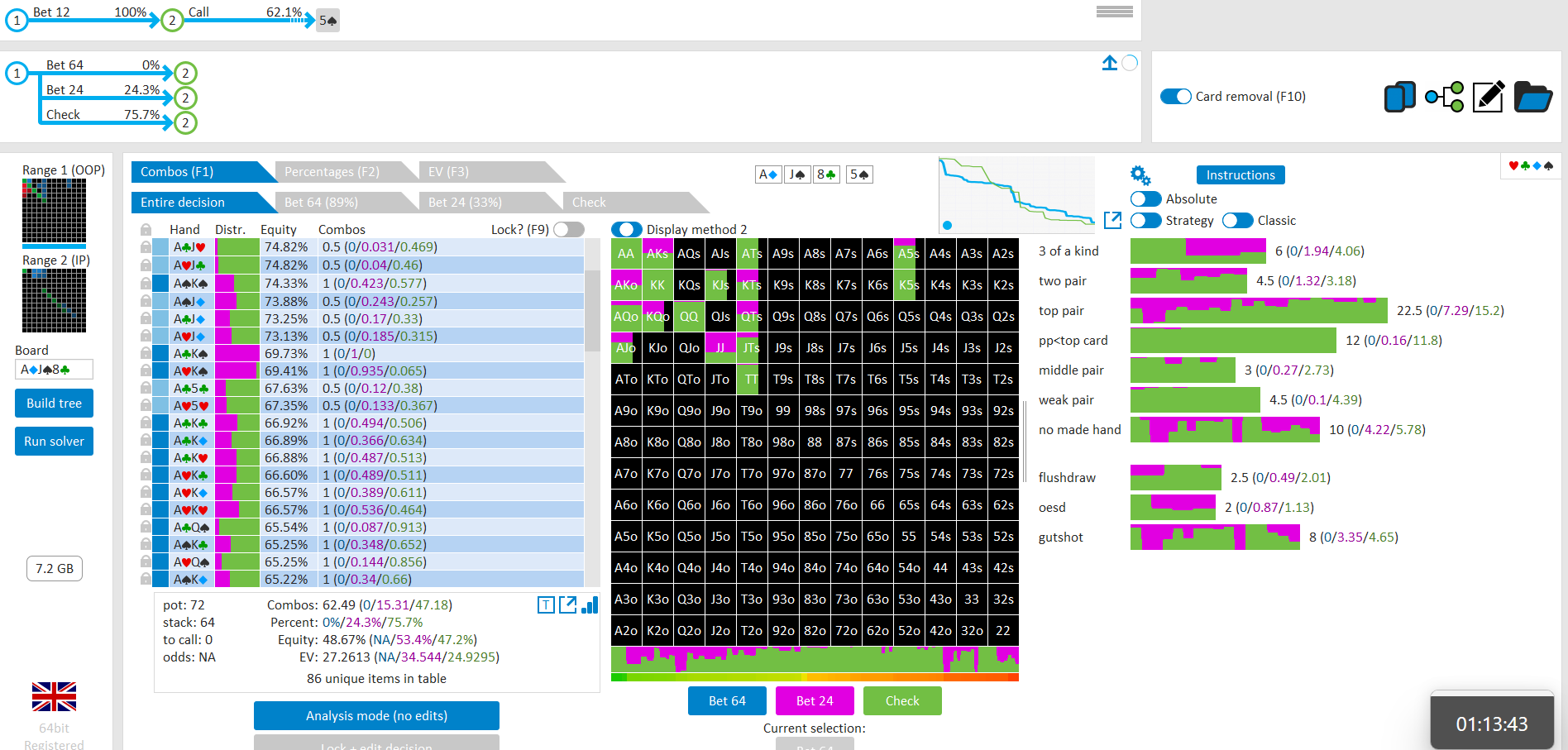
Task: Select the 5♠ turn card above matrix
Action: pos(859,174)
